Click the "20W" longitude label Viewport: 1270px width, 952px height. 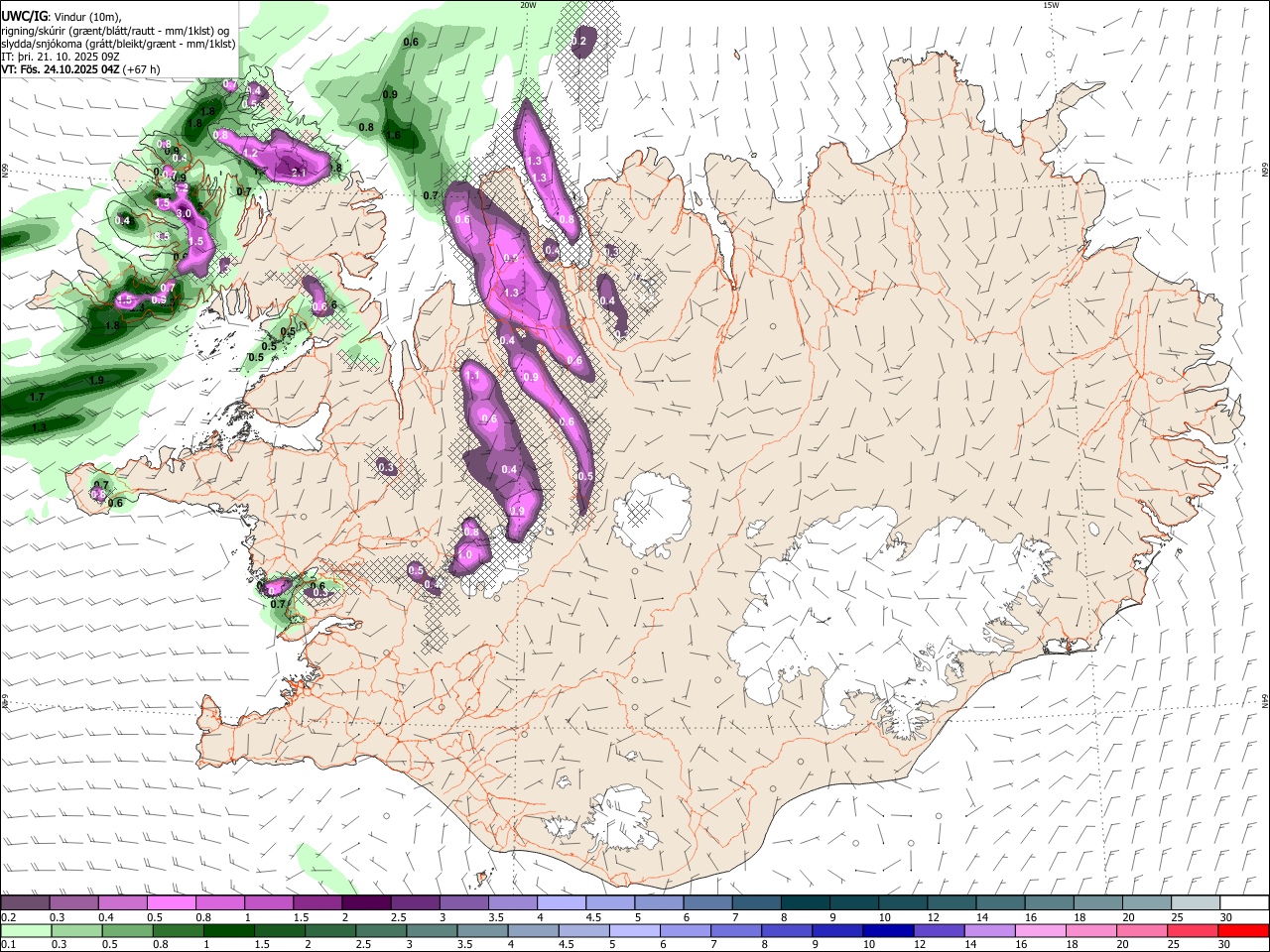click(528, 5)
